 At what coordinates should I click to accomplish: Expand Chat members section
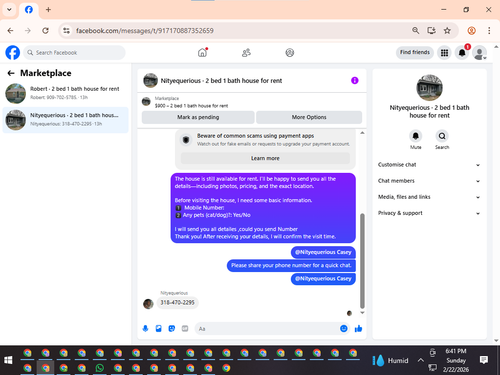(429, 181)
